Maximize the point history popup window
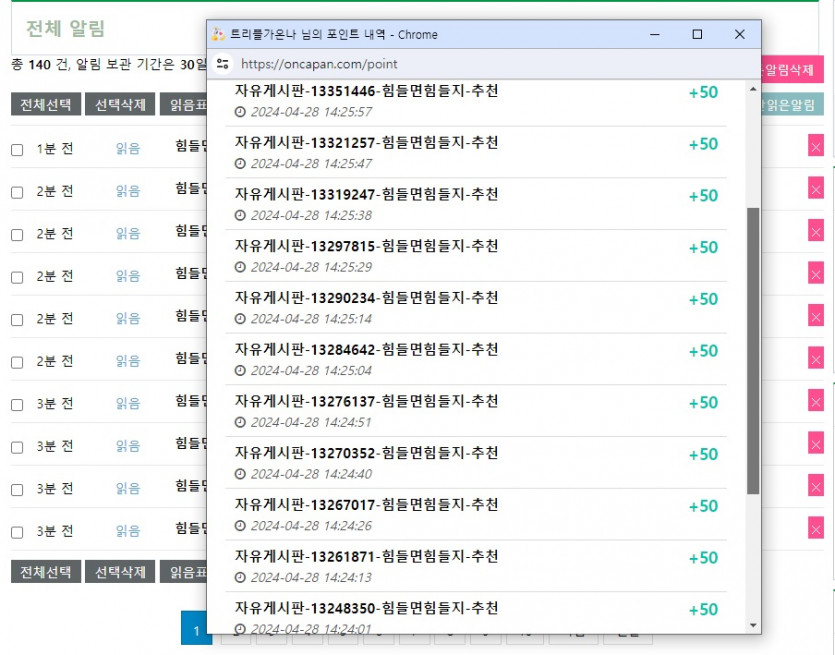Image resolution: width=835 pixels, height=655 pixels. tap(697, 34)
